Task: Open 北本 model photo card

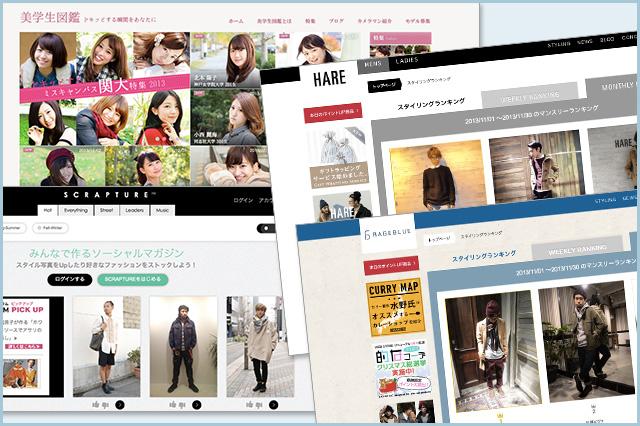Action: point(228,60)
